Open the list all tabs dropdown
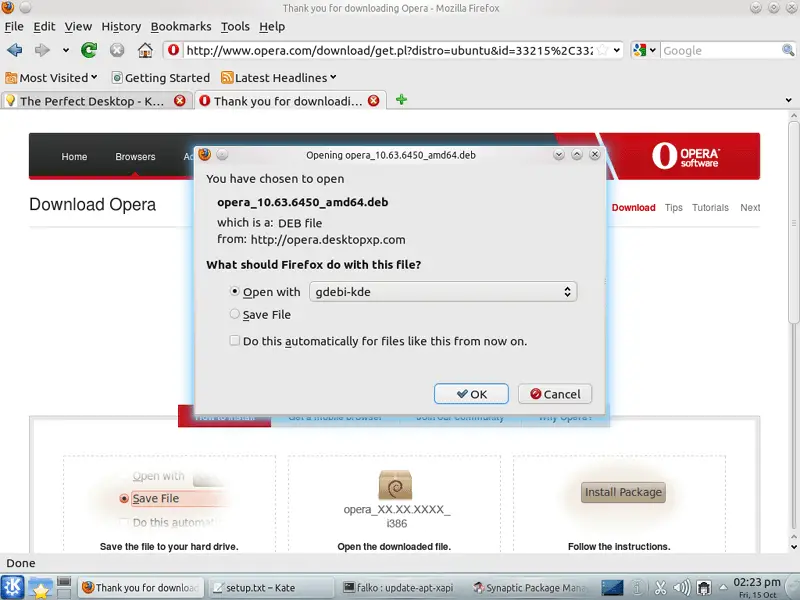 [788, 101]
